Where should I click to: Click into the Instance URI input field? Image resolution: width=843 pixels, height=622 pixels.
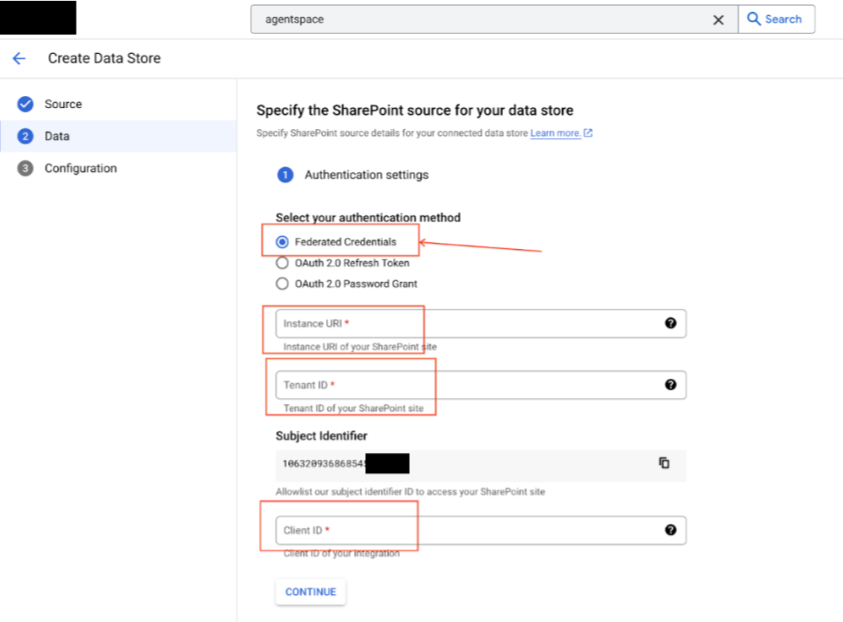coord(450,323)
